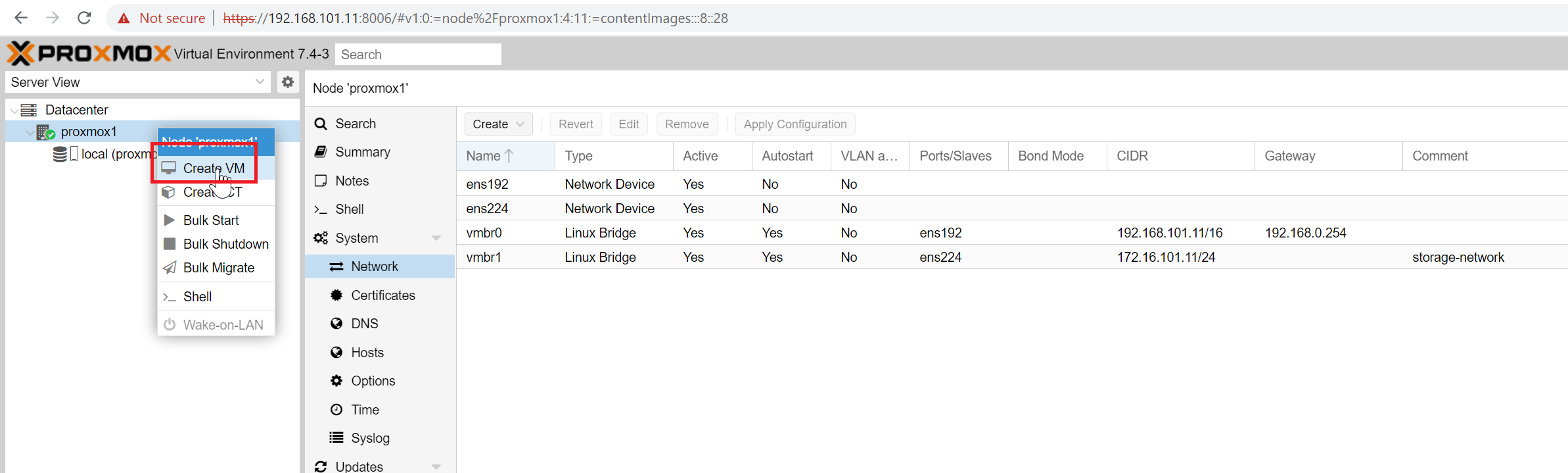Choose Bulk Migrate in context menu
This screenshot has width=1568, height=473.
216,268
